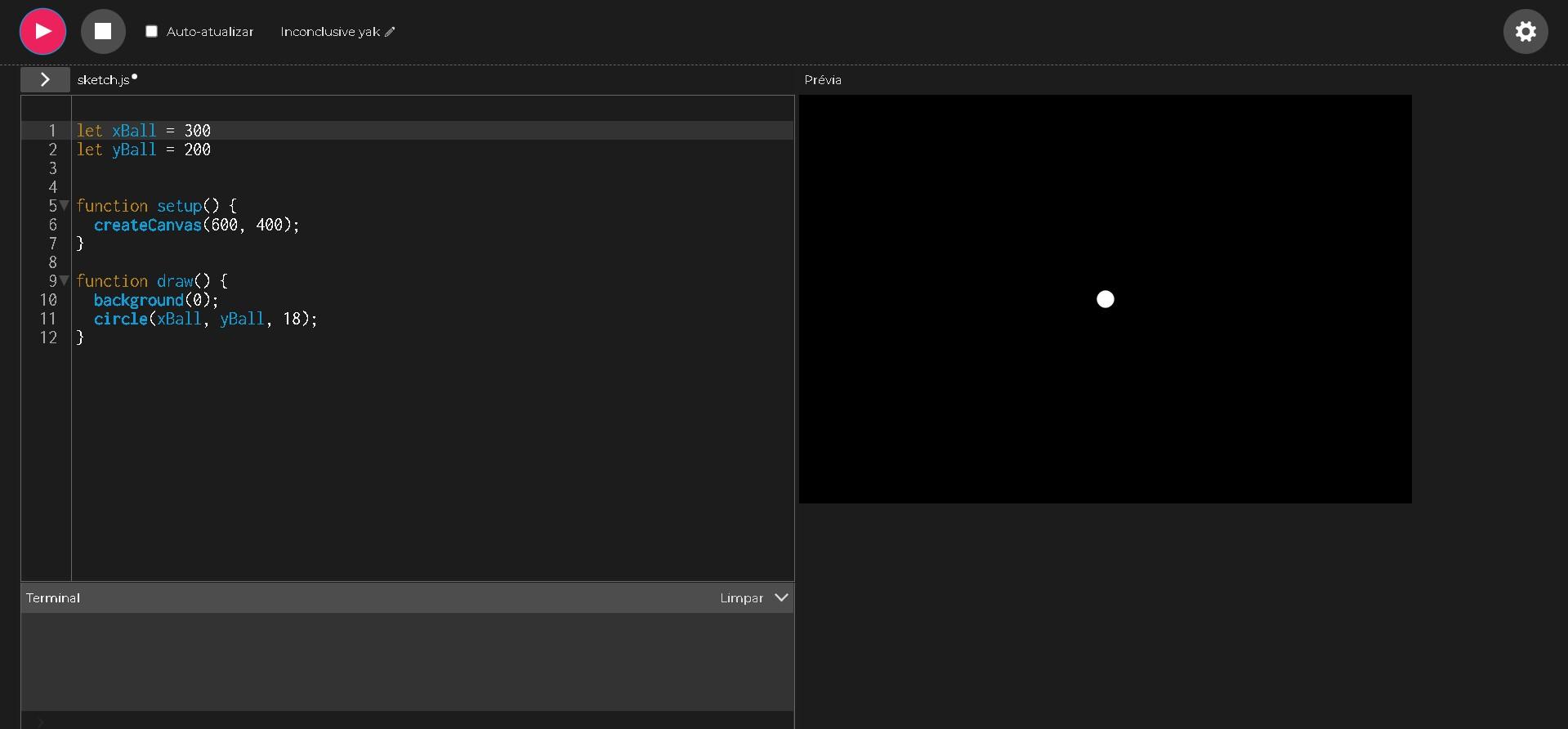The image size is (1568, 729).
Task: Select the sketch.js file tab
Action: click(x=104, y=79)
